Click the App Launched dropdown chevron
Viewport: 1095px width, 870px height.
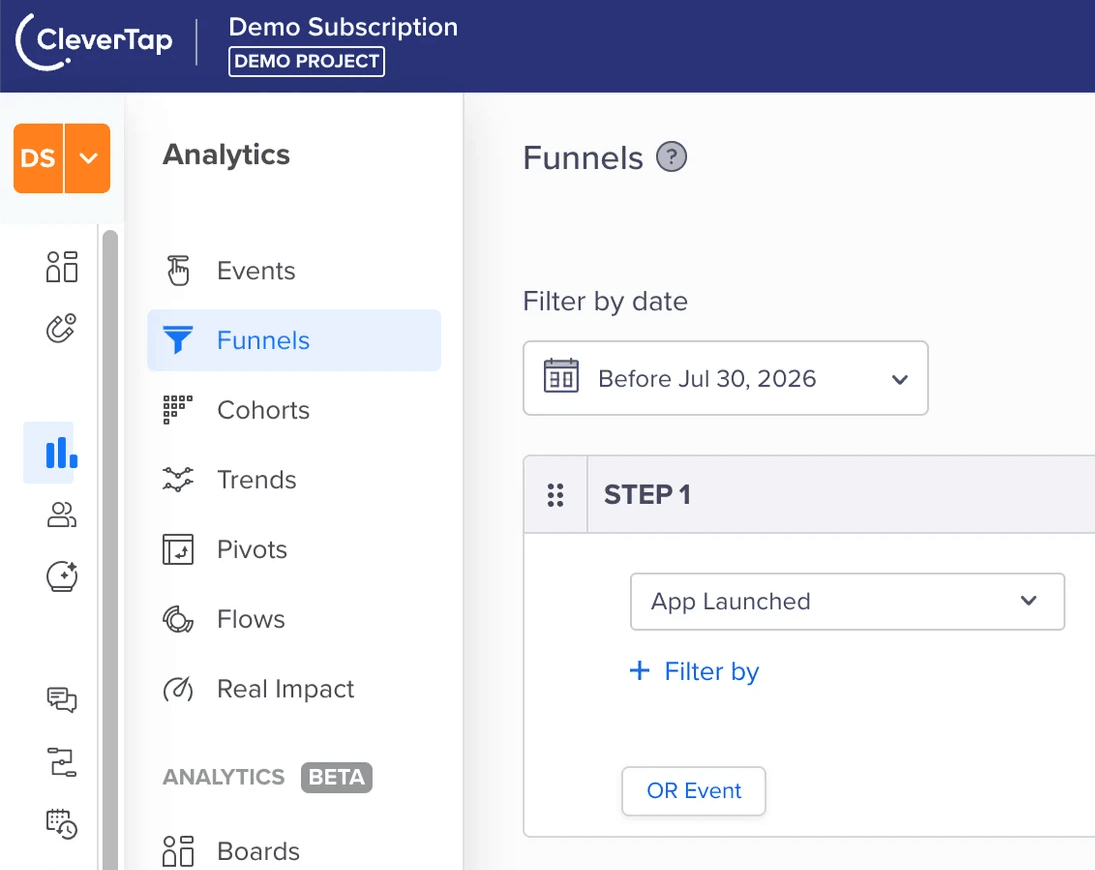pos(1028,600)
